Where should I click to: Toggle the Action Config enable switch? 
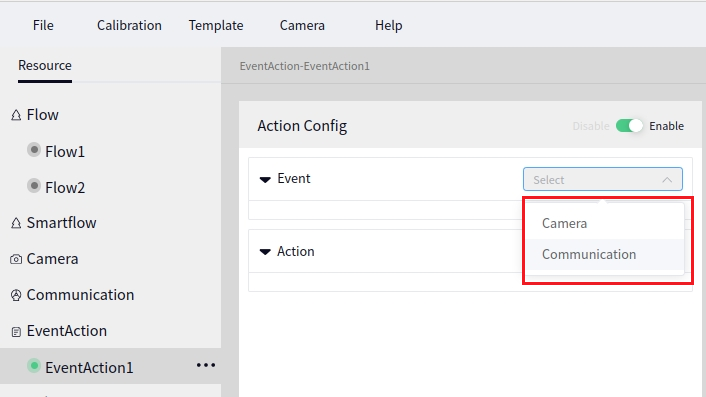click(629, 126)
